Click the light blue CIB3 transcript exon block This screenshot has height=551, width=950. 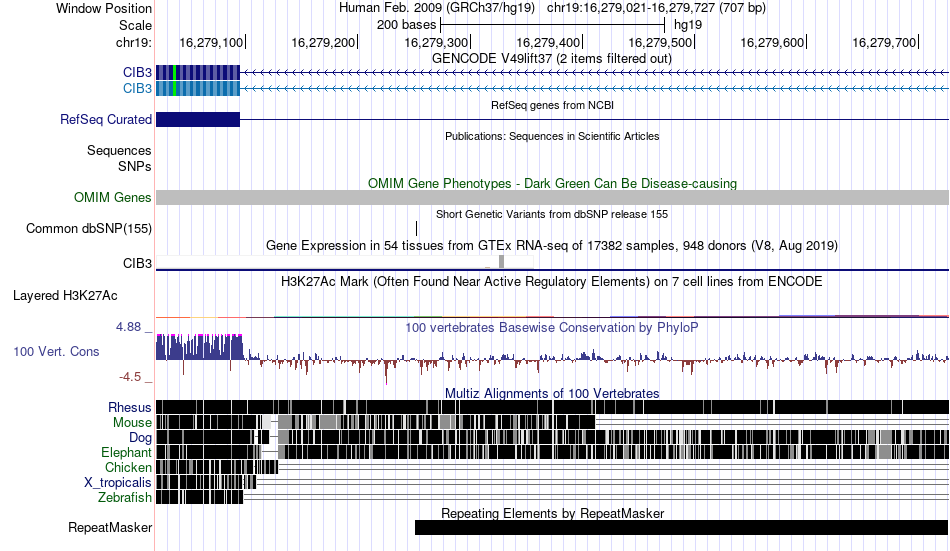pyautogui.click(x=198, y=88)
